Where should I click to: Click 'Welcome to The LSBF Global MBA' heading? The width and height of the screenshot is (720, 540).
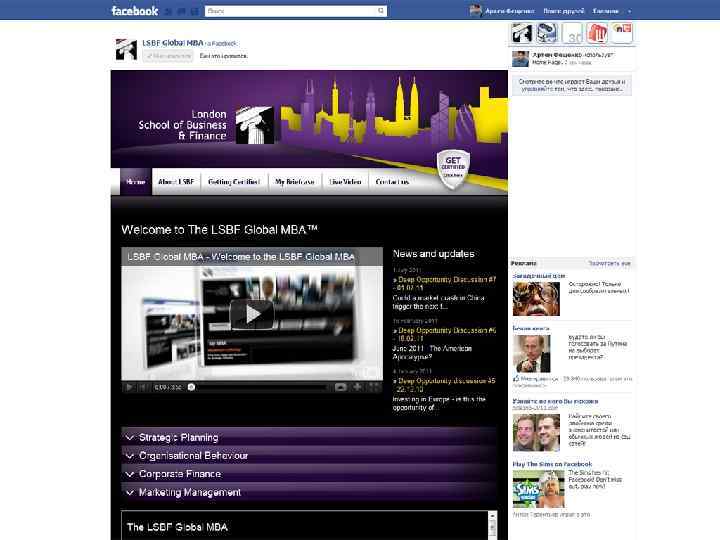pos(219,230)
